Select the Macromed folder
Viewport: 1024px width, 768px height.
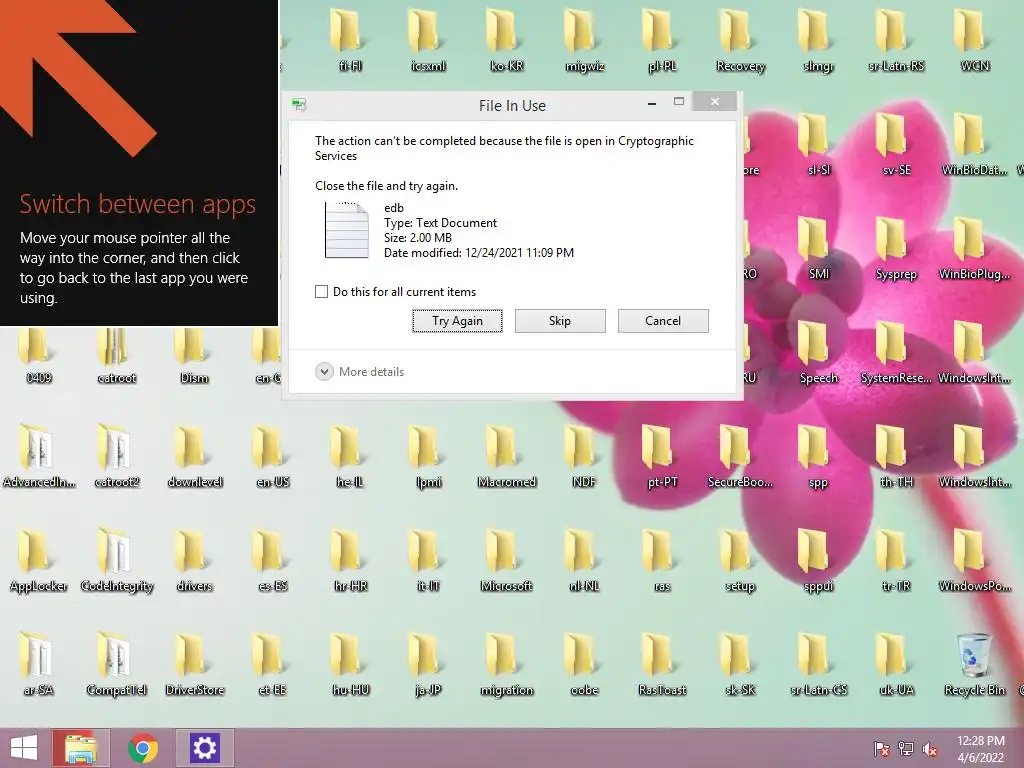[506, 456]
